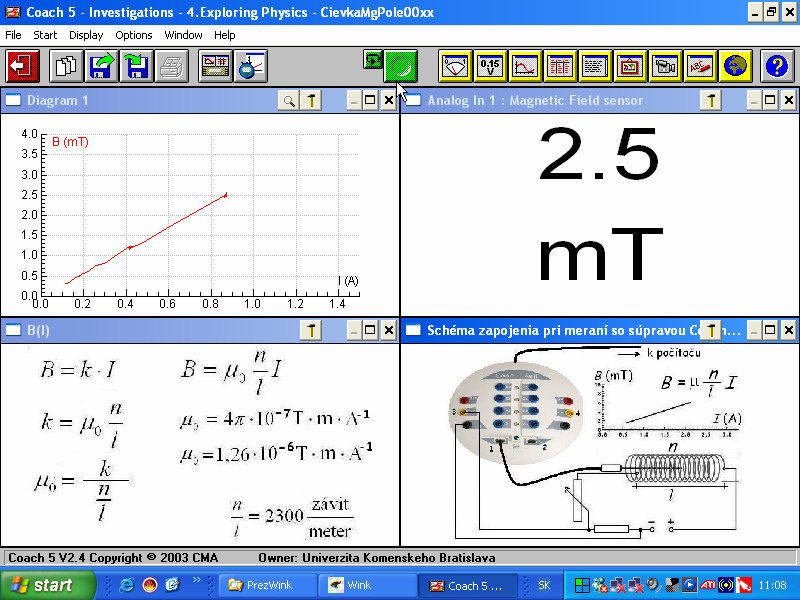The height and width of the screenshot is (600, 800).
Task: Click the I (A) axis label
Action: (348, 281)
